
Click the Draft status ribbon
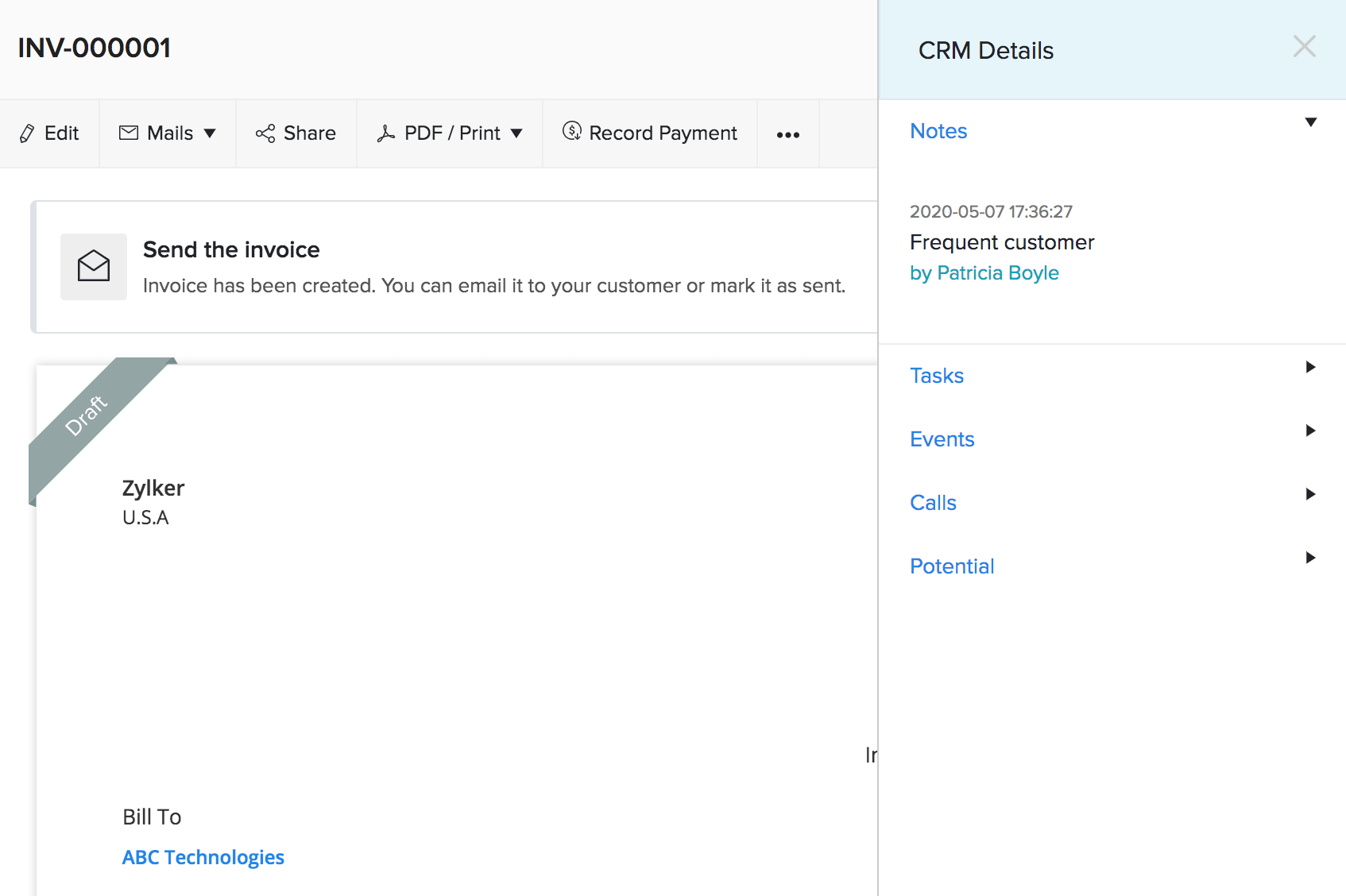click(x=87, y=417)
